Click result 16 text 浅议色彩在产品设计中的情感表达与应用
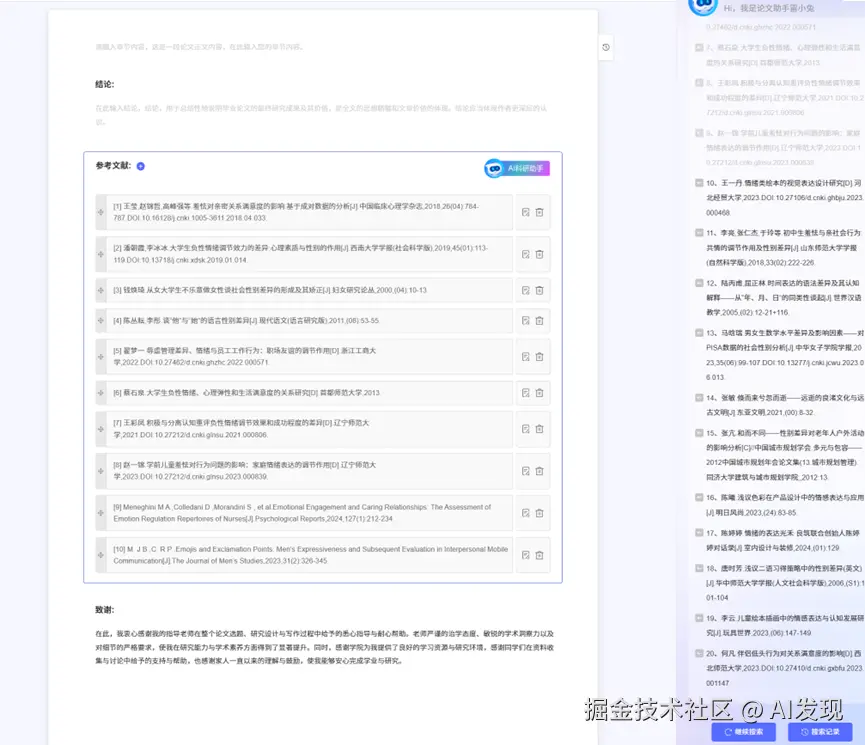The width and height of the screenshot is (865, 745). click(x=800, y=497)
